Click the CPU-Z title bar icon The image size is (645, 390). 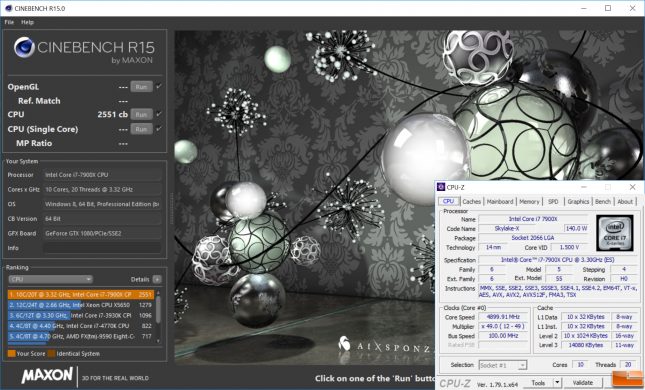pyautogui.click(x=441, y=187)
